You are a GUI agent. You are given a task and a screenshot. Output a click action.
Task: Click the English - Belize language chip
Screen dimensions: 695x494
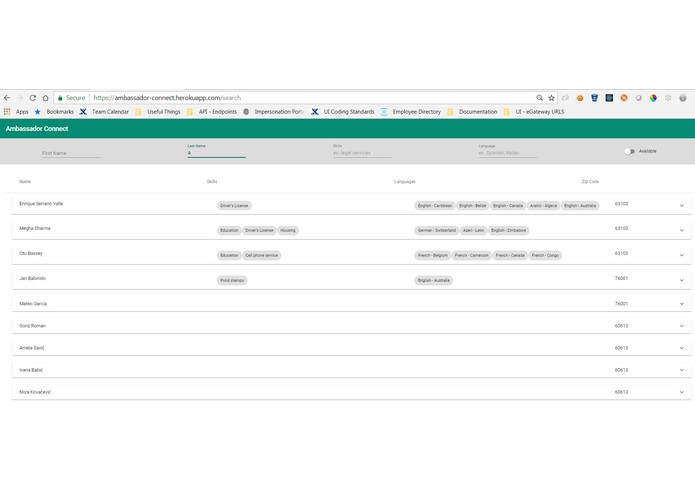click(472, 206)
